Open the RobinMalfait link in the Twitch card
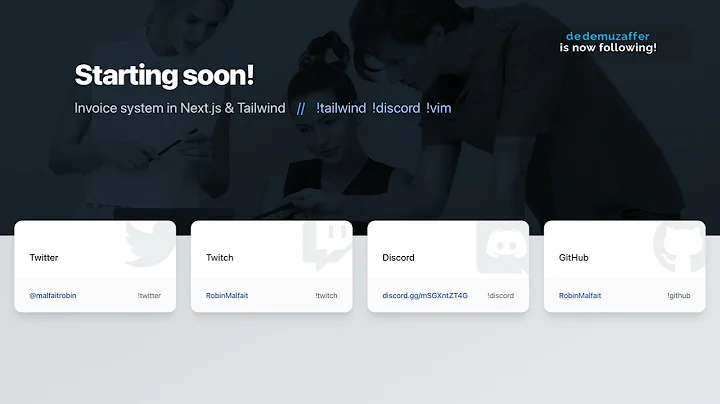The height and width of the screenshot is (404, 720). 227,296
